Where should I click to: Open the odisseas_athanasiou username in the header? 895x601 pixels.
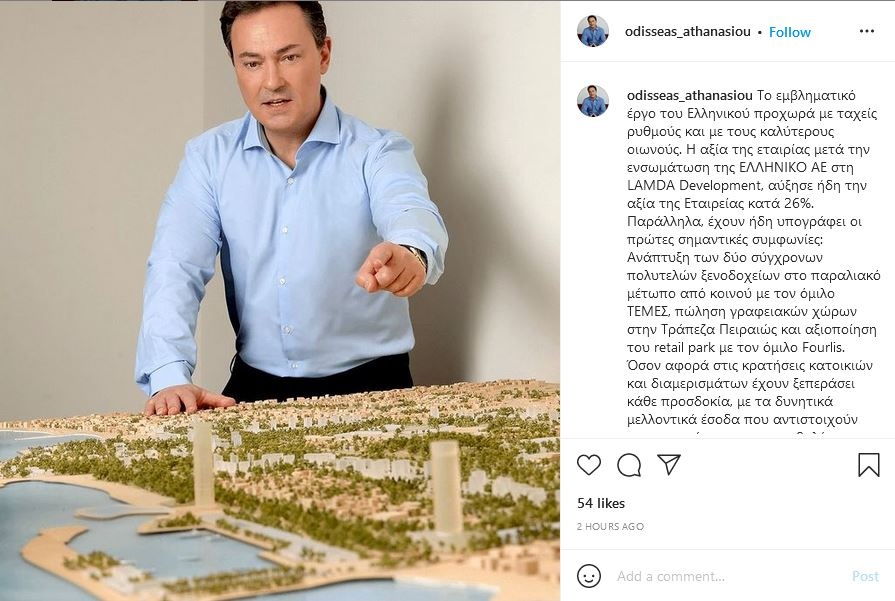(687, 32)
